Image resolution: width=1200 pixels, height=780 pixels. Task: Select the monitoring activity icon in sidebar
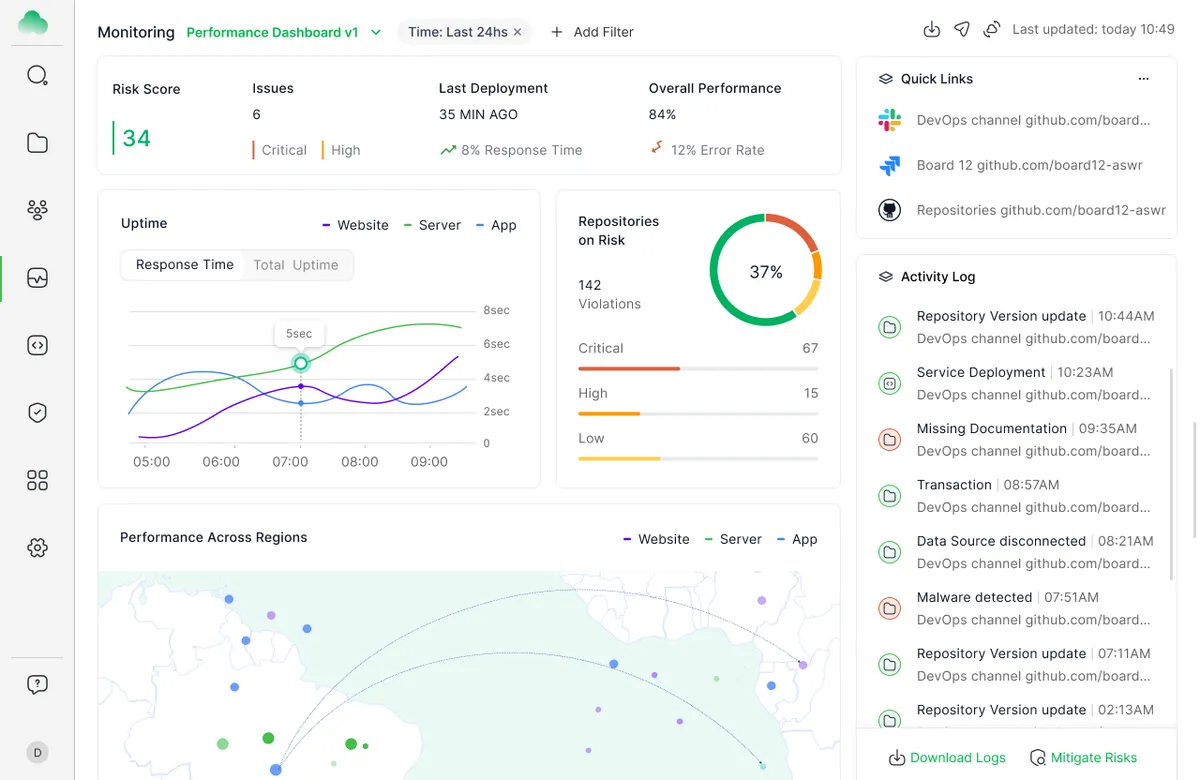[x=37, y=278]
